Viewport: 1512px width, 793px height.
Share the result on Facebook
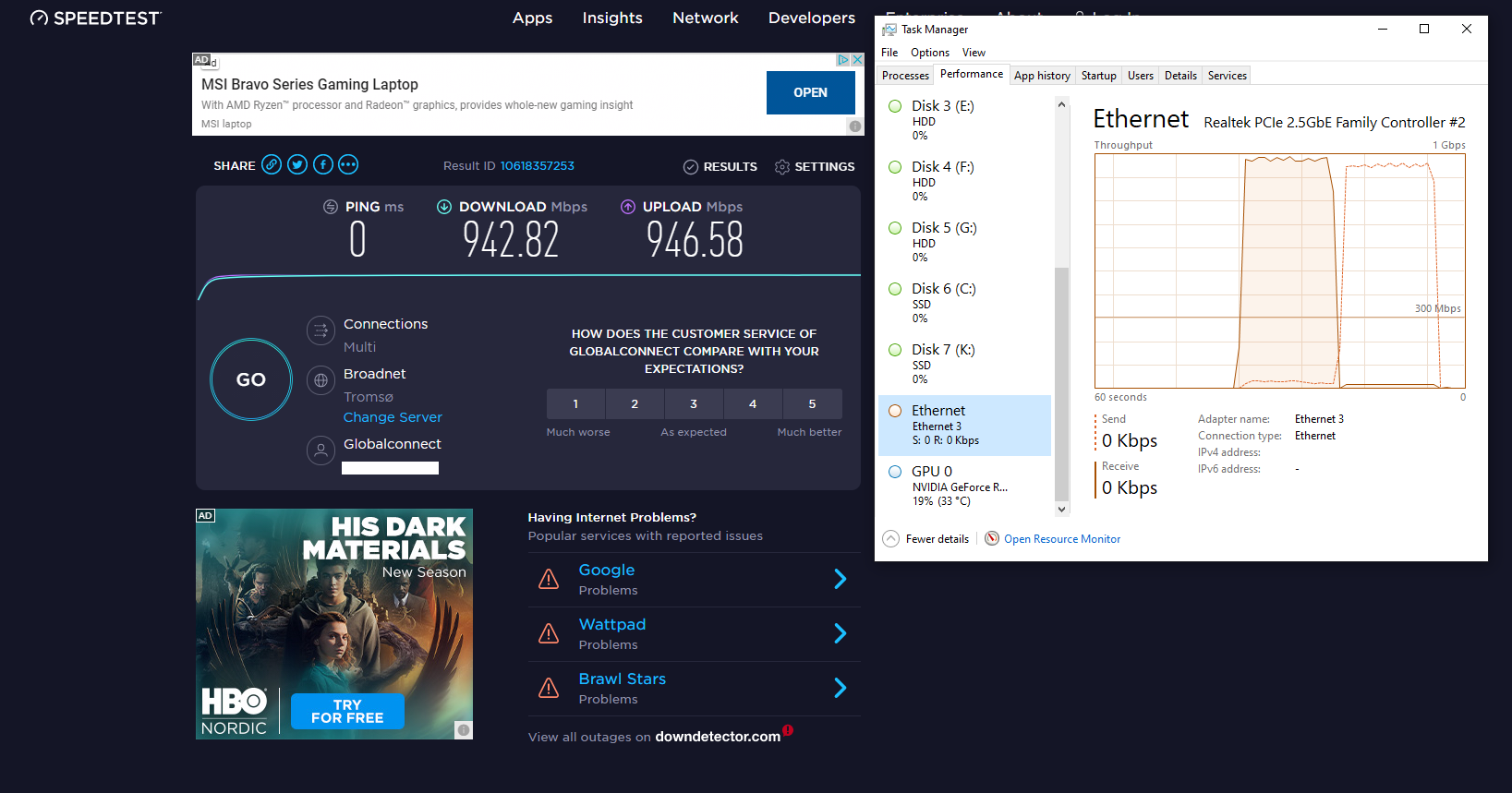click(323, 165)
